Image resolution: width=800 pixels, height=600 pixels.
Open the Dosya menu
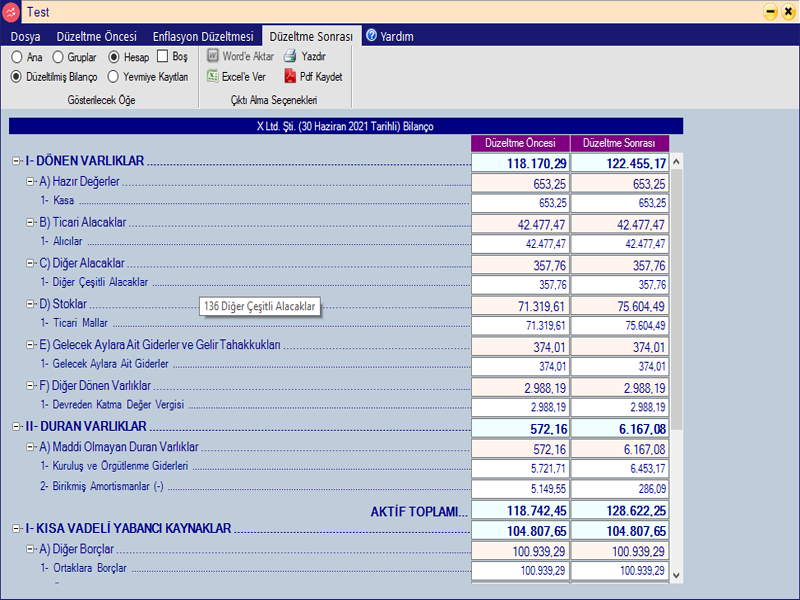click(x=26, y=36)
